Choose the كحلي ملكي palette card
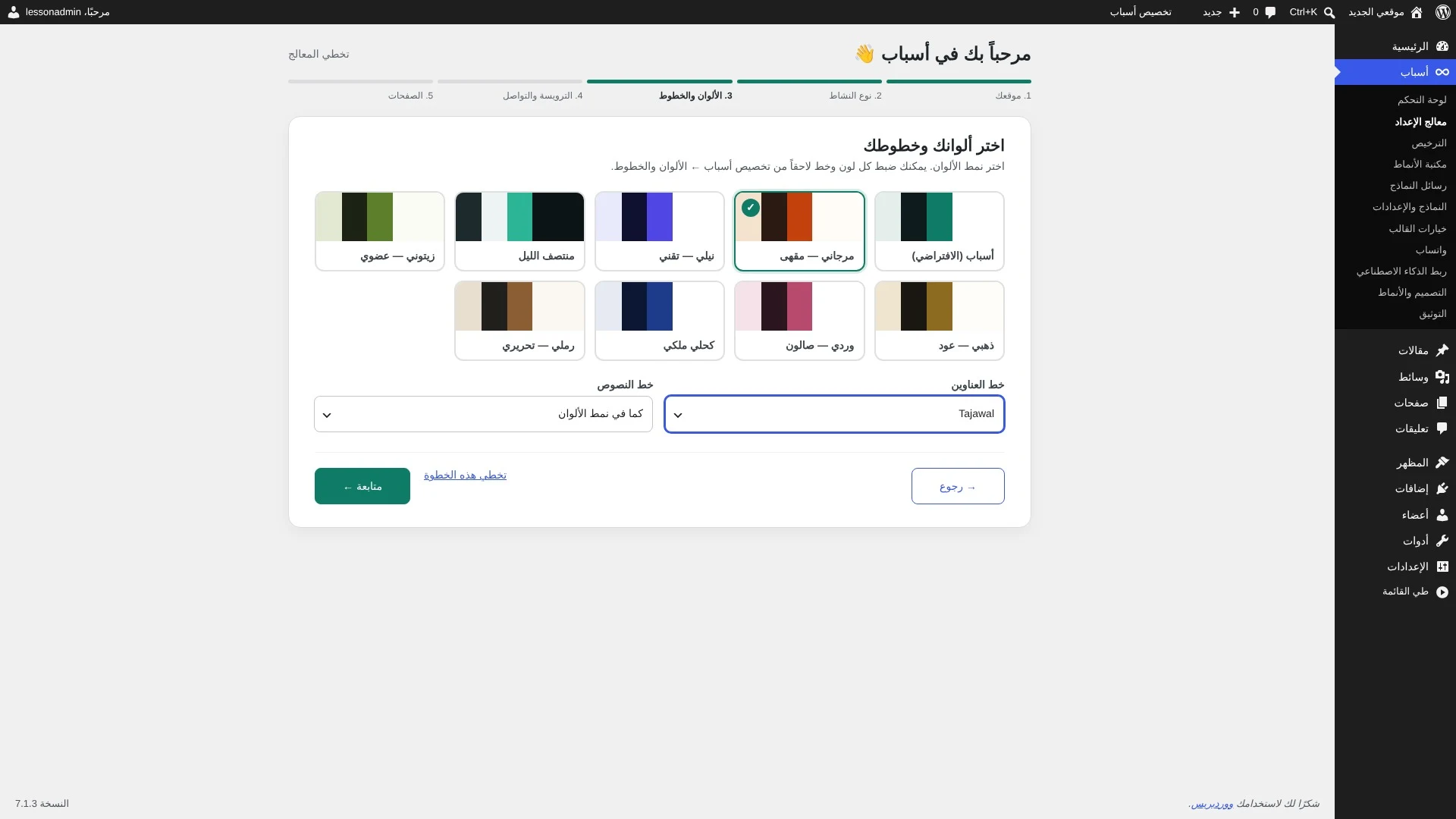Viewport: 1456px width, 819px height. point(660,321)
